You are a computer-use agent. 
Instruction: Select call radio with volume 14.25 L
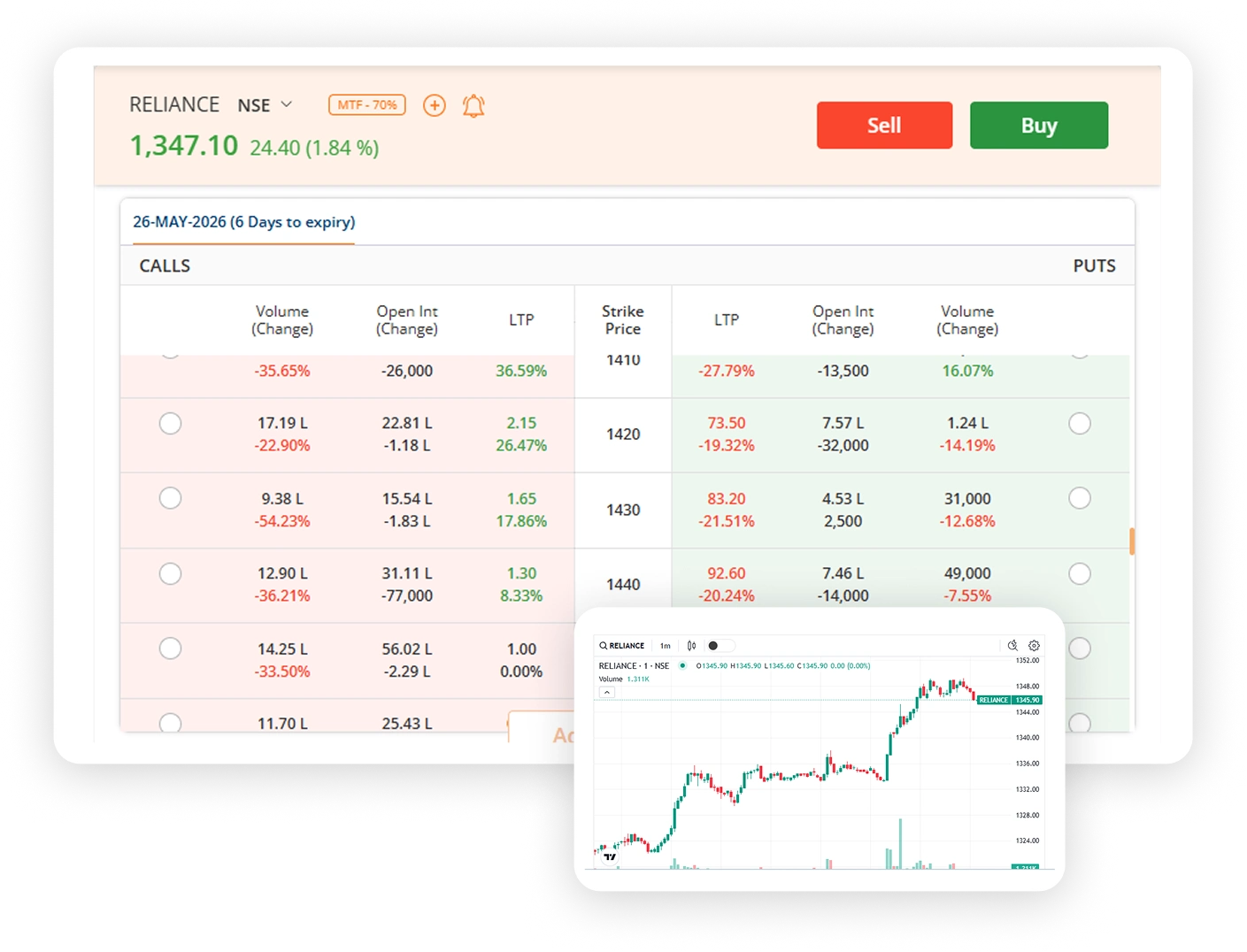tap(170, 649)
